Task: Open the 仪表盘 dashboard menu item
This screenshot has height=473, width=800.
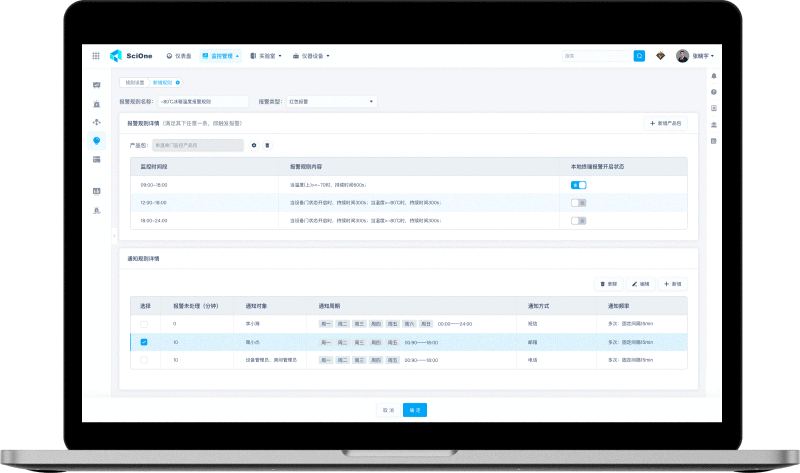Action: tap(179, 56)
